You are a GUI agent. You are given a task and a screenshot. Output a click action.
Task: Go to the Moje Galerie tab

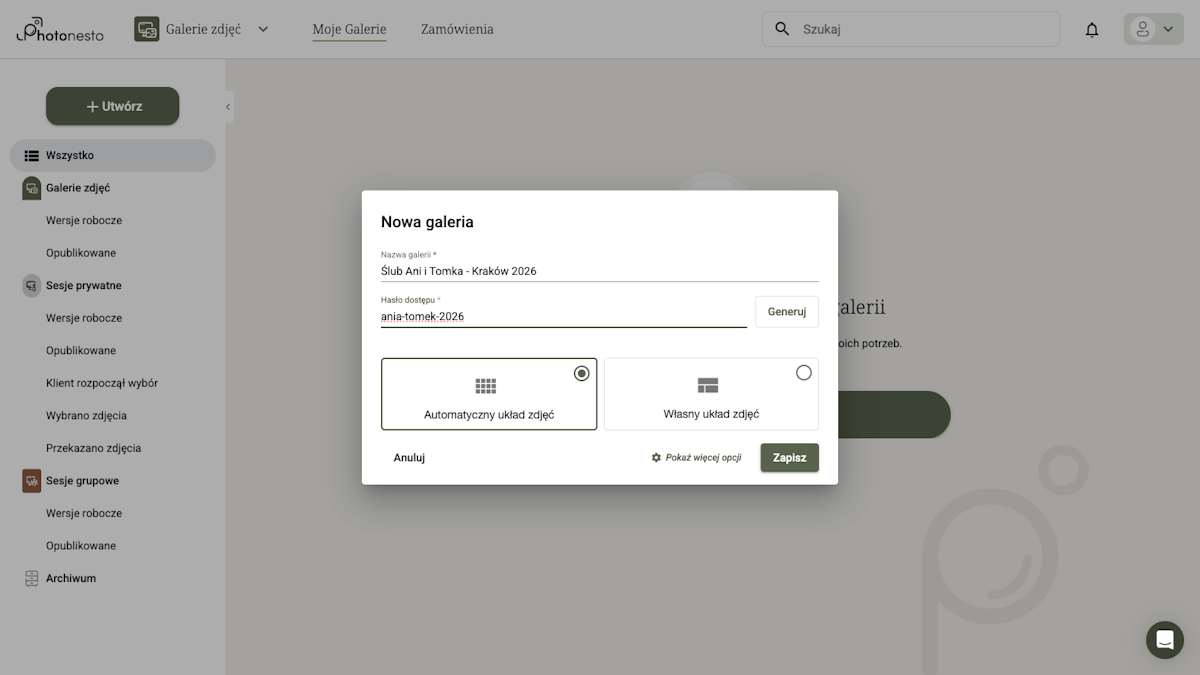[x=349, y=29]
